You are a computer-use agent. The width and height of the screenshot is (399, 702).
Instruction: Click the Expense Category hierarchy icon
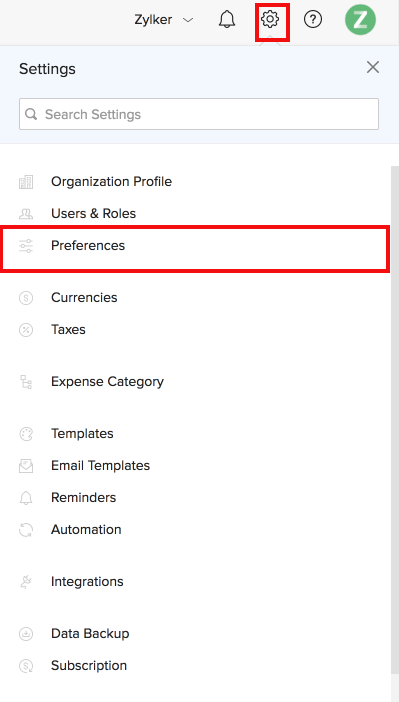coord(26,382)
